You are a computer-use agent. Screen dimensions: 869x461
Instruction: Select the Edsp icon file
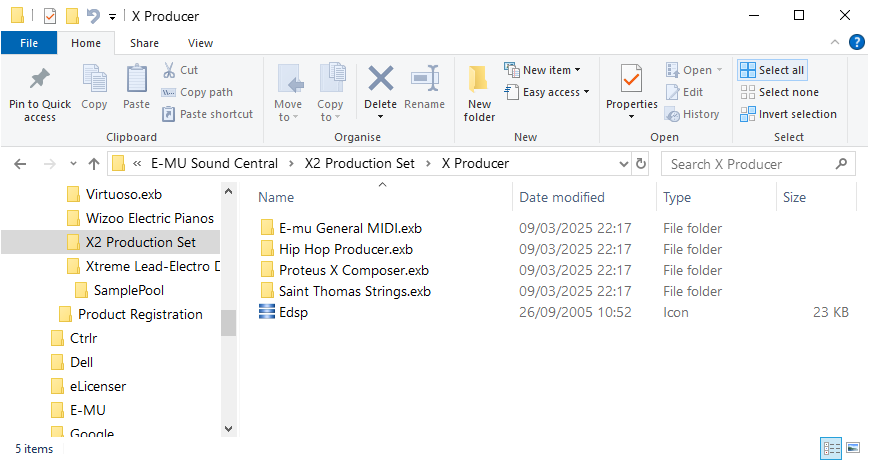click(283, 313)
